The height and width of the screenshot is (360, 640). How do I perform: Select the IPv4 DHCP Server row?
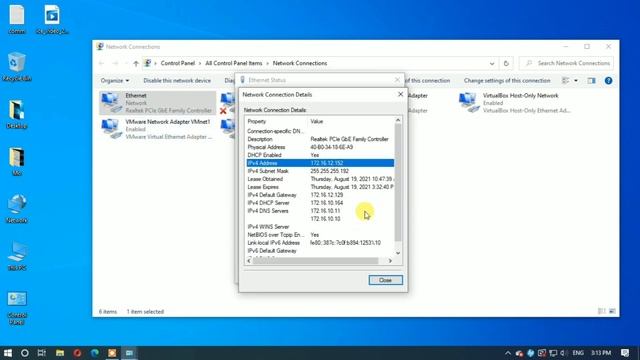click(x=320, y=203)
